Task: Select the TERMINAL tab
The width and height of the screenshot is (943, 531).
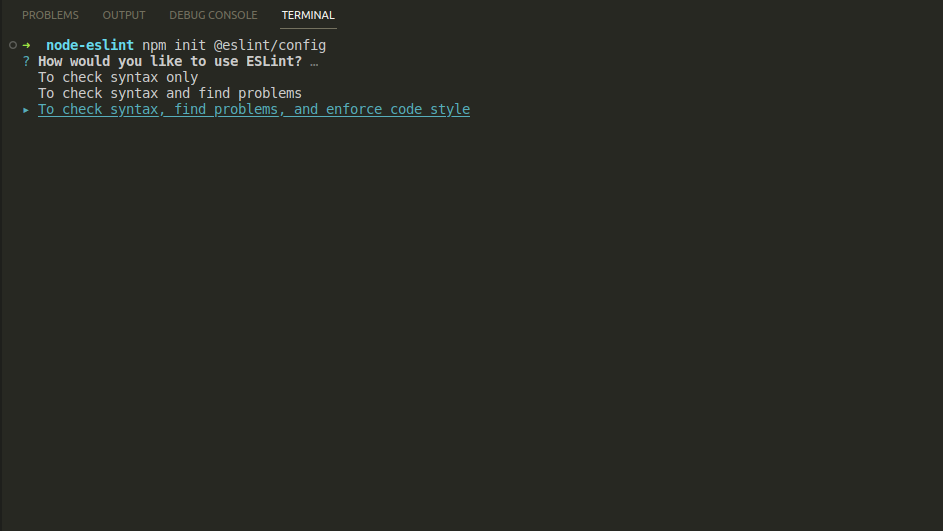Action: pyautogui.click(x=308, y=15)
